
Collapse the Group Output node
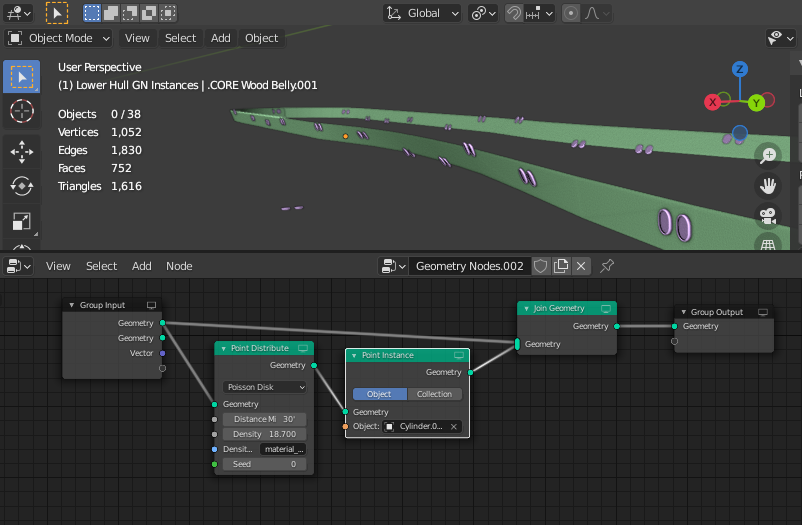click(x=683, y=312)
